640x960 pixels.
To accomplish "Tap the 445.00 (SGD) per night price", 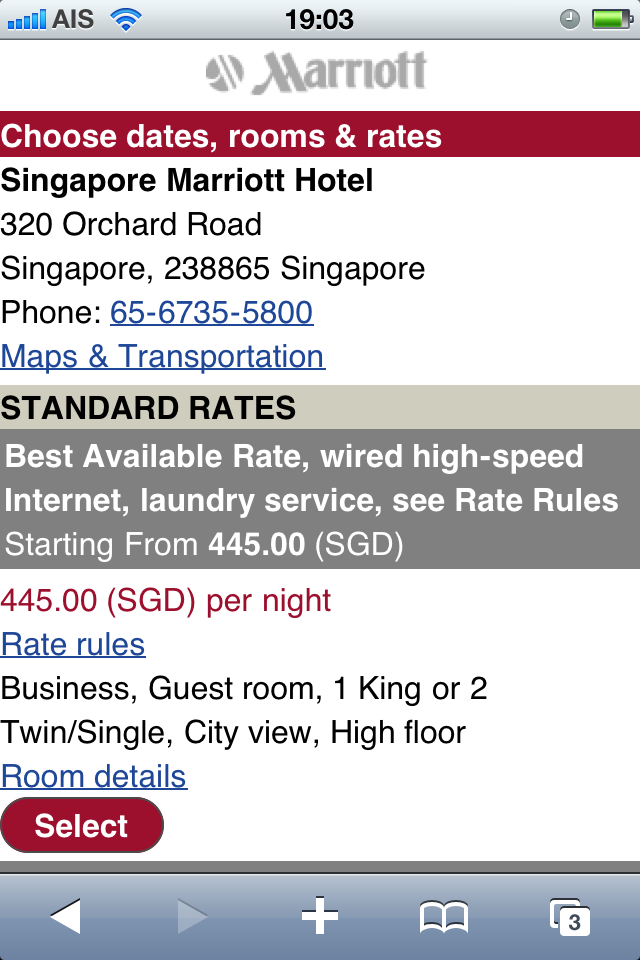I will pyautogui.click(x=166, y=601).
